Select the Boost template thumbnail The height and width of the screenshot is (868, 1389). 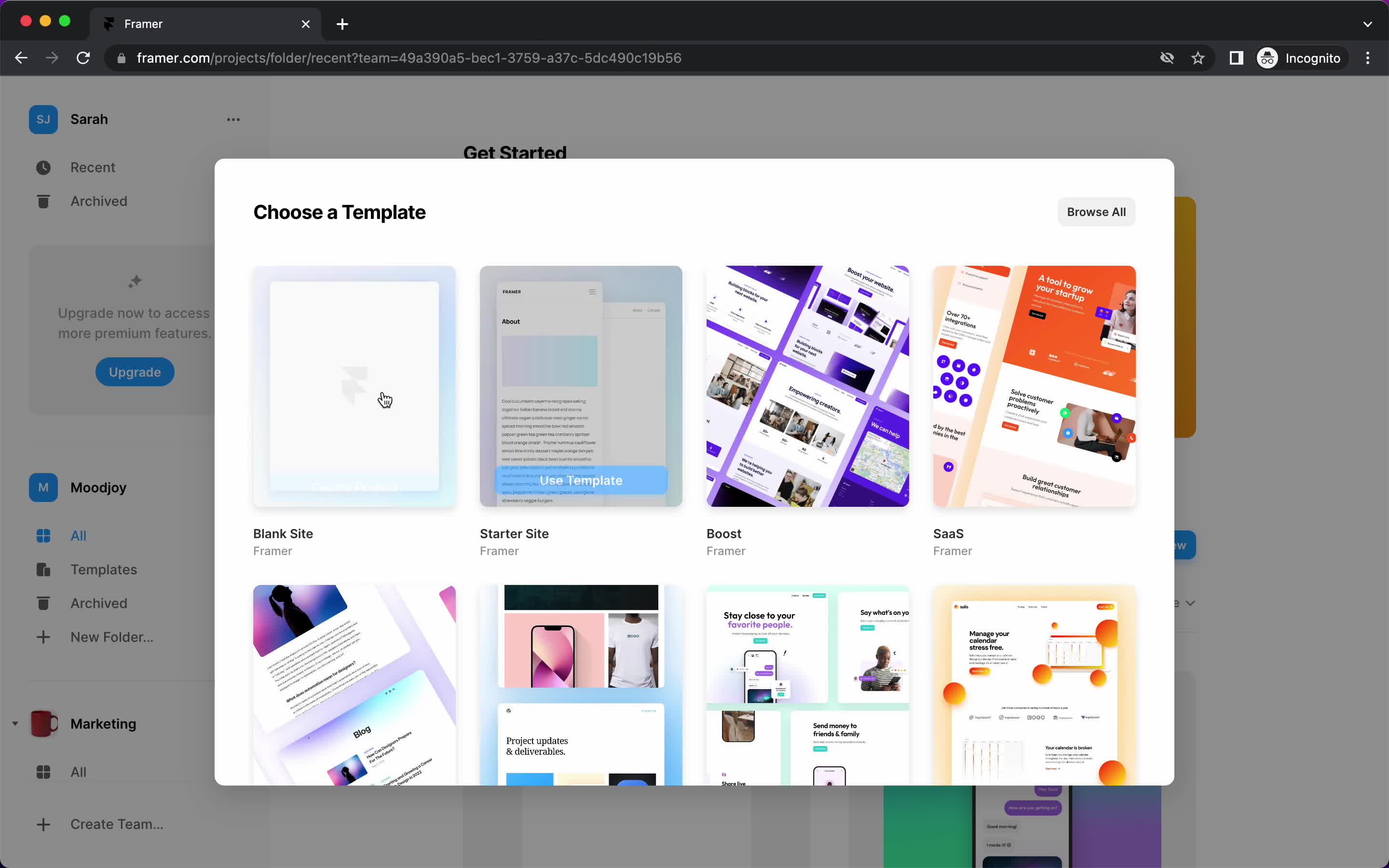(807, 385)
